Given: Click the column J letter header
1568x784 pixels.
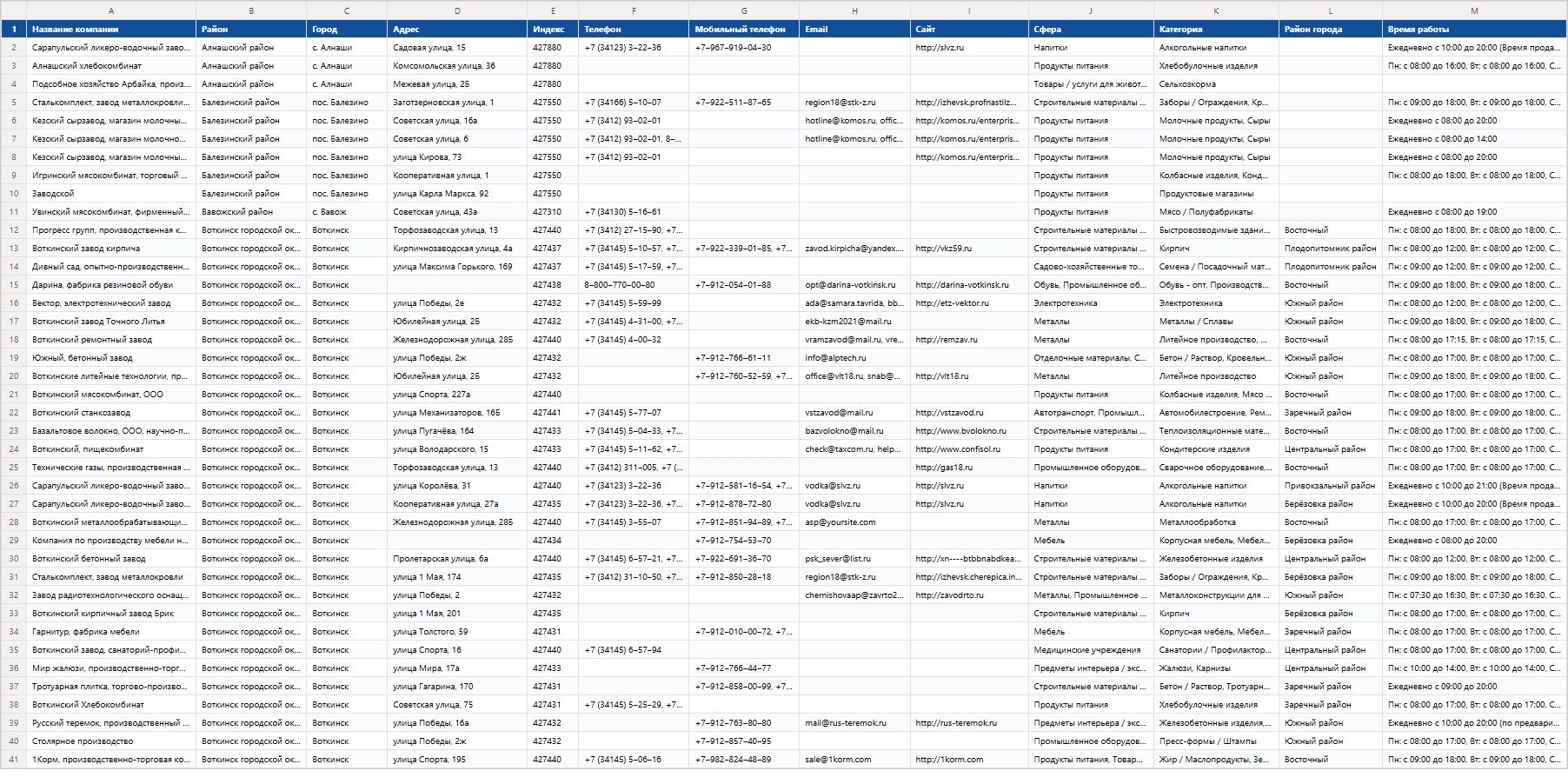Looking at the screenshot, I should pyautogui.click(x=1091, y=10).
